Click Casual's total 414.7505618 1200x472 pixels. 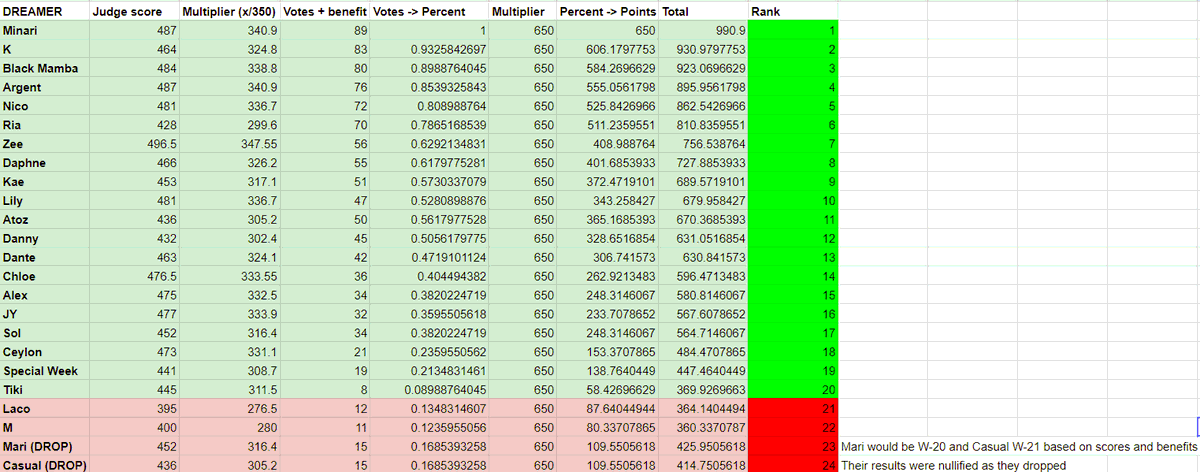[x=703, y=467]
